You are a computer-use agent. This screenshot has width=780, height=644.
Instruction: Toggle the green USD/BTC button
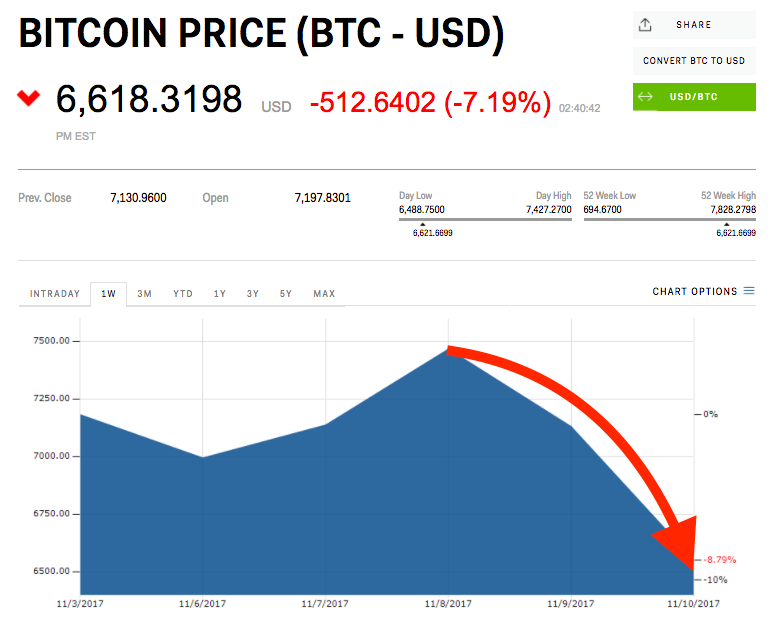coord(694,96)
